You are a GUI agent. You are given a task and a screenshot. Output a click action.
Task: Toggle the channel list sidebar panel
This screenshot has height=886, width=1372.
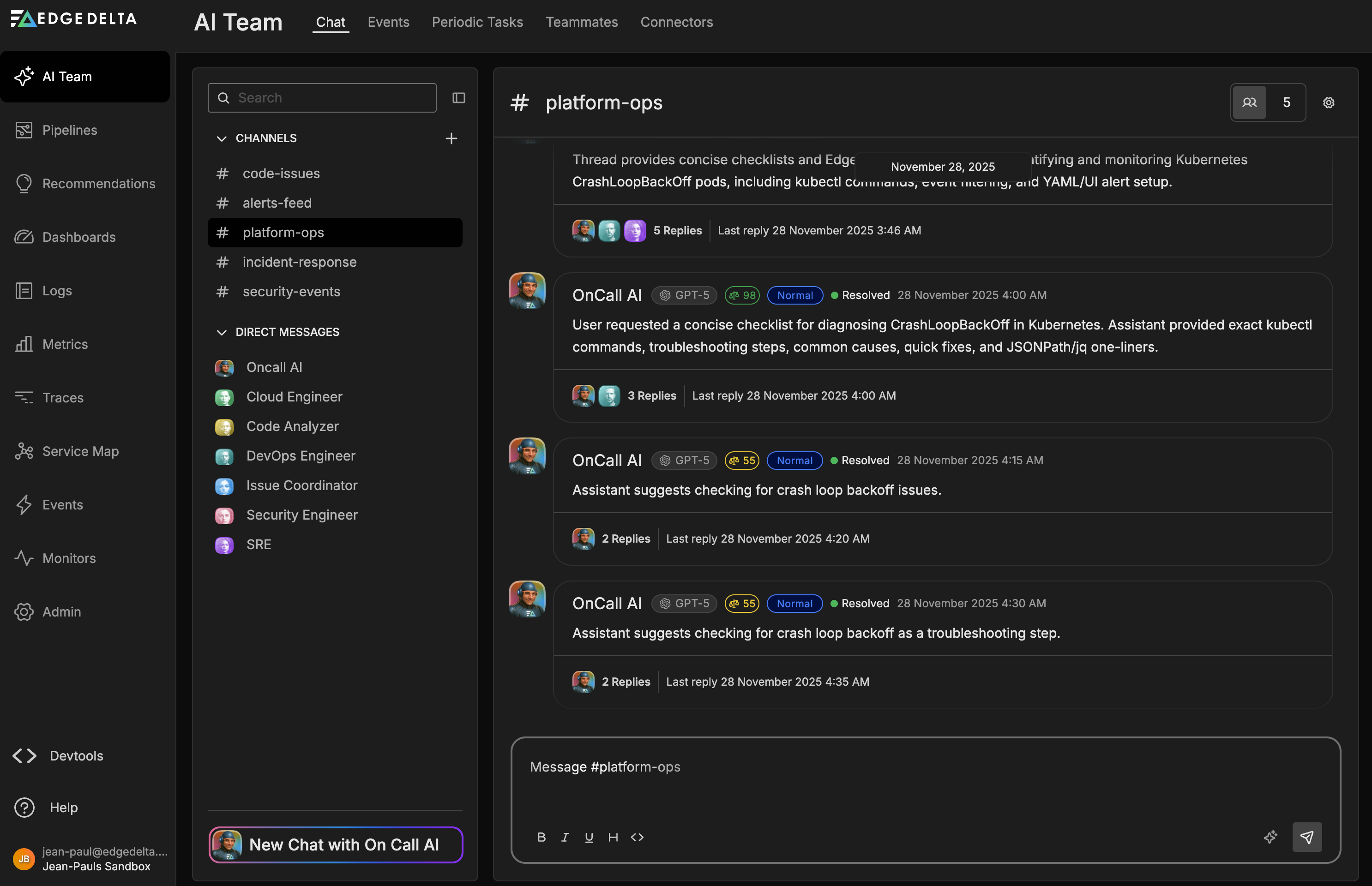pos(459,98)
